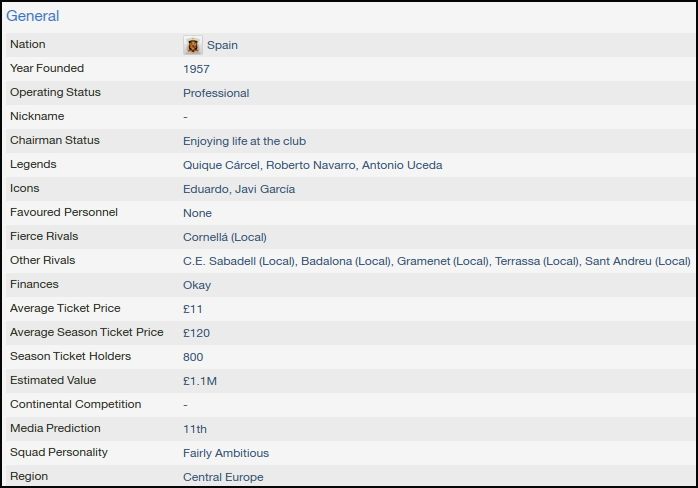
Task: Click the Spain national badge icon
Action: (x=193, y=45)
